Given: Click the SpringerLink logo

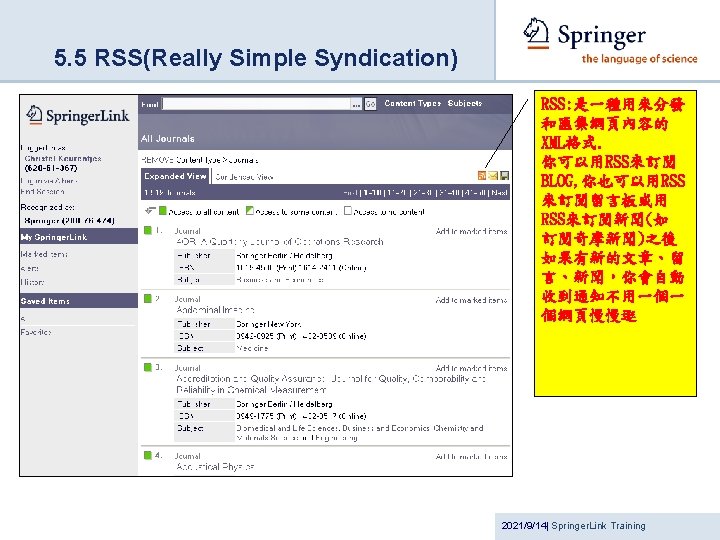Looking at the screenshot, I should (78, 116).
